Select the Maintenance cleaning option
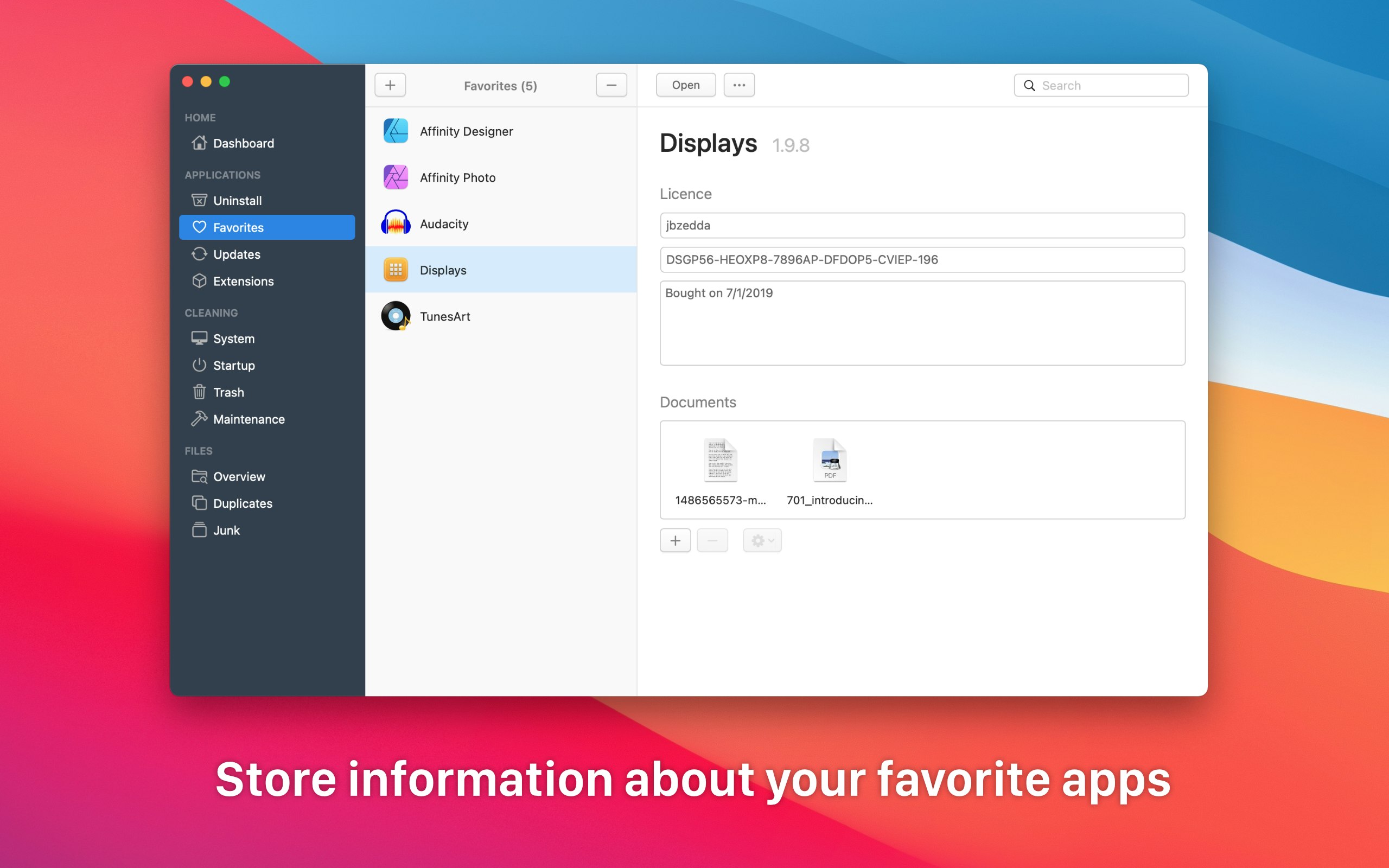1389x868 pixels. click(248, 418)
